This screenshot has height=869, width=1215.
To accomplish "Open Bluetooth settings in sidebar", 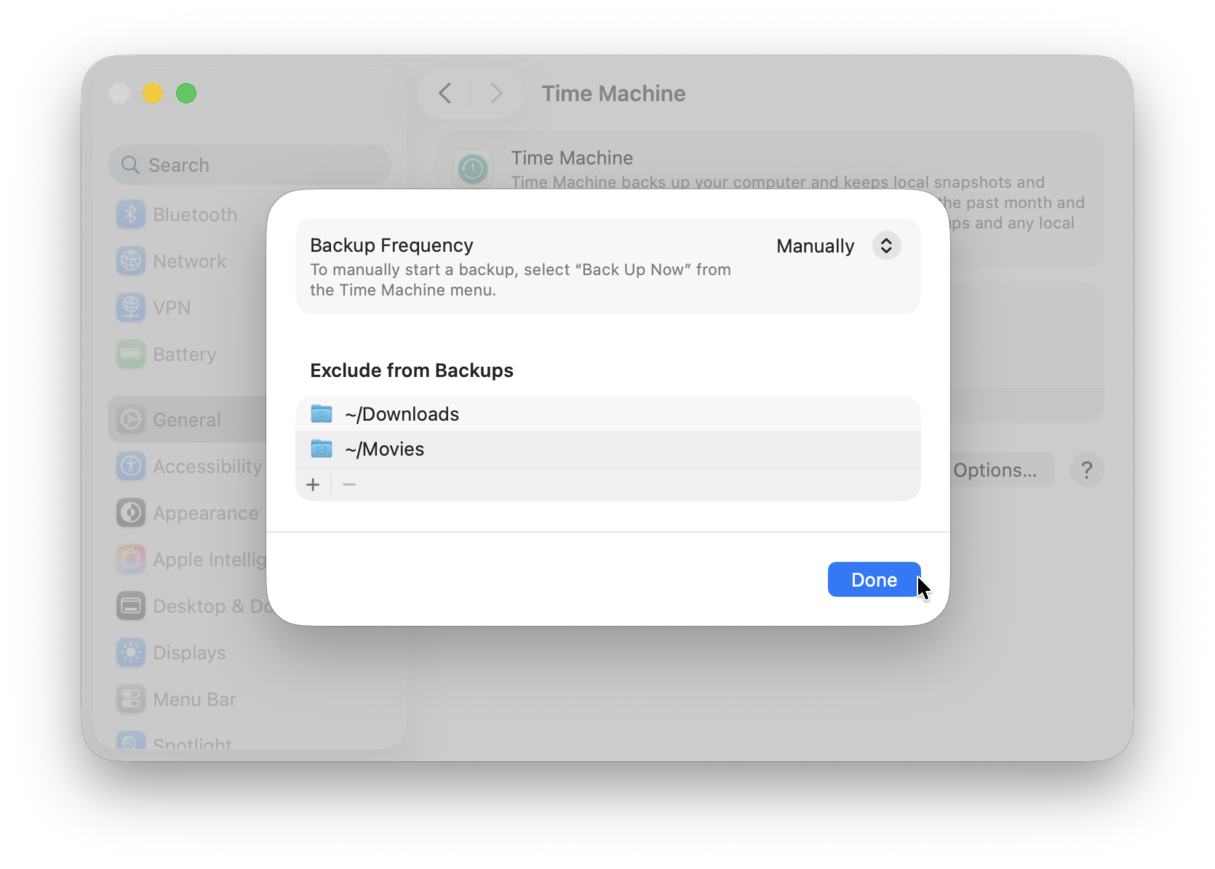I will point(195,215).
